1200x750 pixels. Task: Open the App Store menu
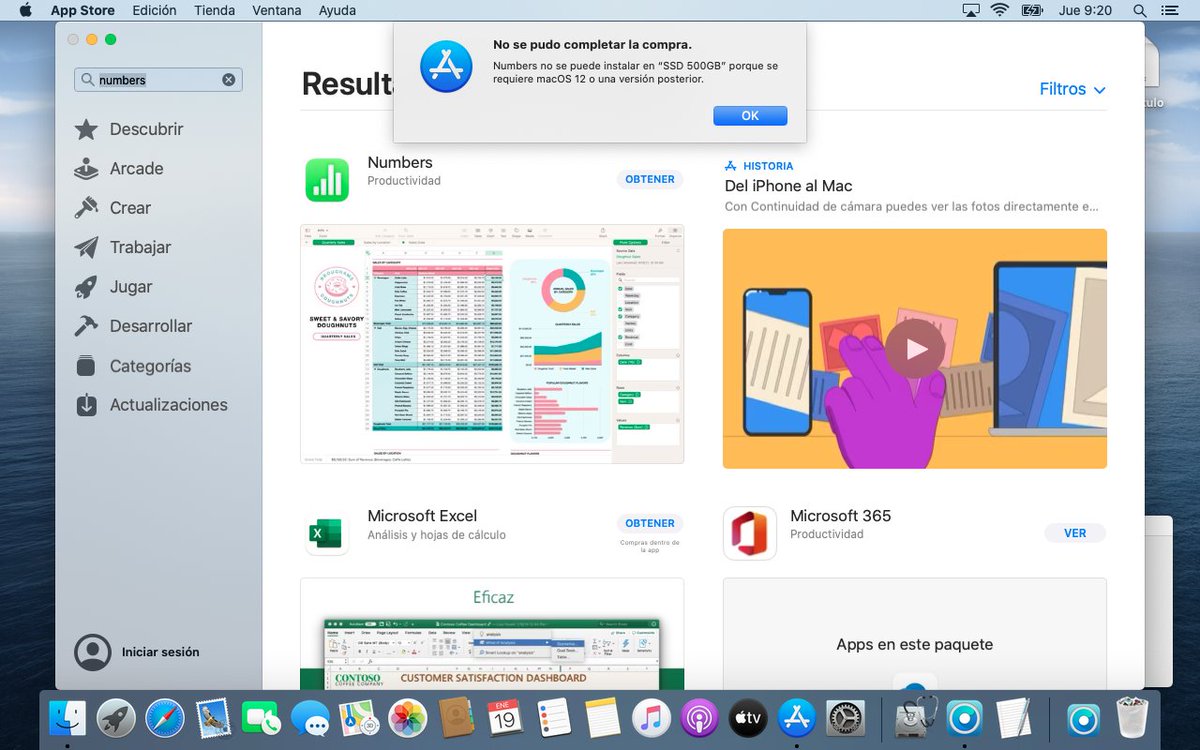(x=83, y=10)
